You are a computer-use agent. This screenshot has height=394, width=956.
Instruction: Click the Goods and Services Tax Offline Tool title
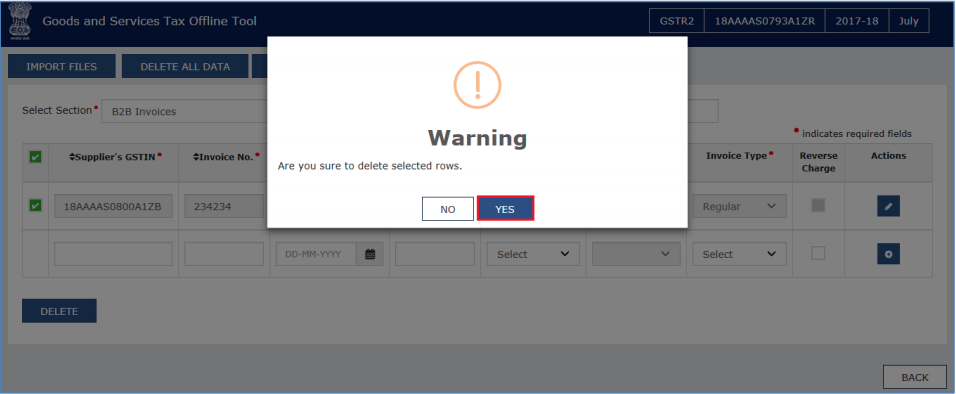pyautogui.click(x=149, y=21)
